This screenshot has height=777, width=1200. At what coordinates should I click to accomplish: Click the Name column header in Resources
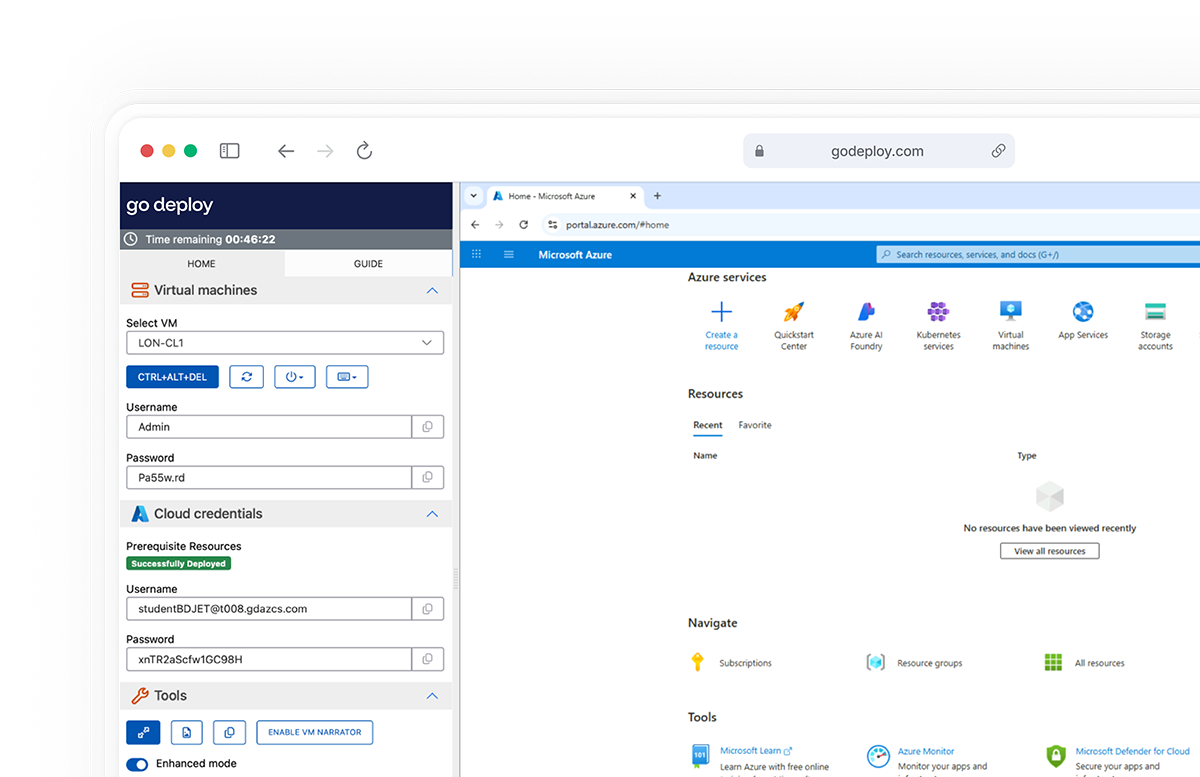click(x=705, y=456)
